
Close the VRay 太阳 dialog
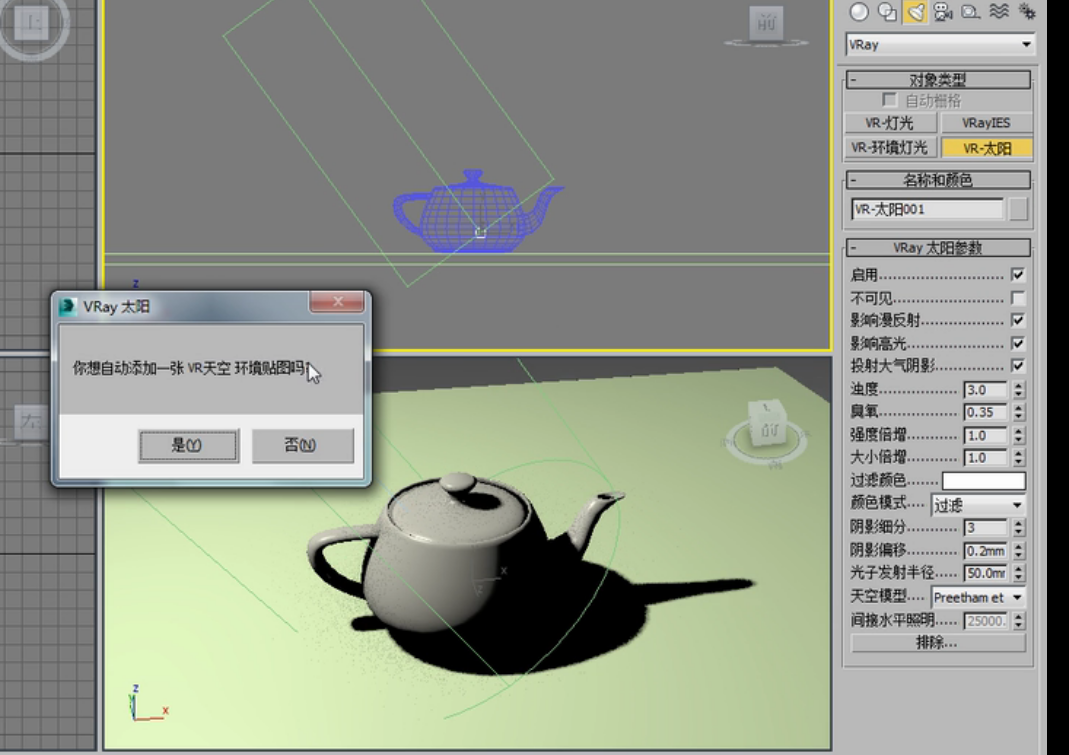click(x=337, y=301)
